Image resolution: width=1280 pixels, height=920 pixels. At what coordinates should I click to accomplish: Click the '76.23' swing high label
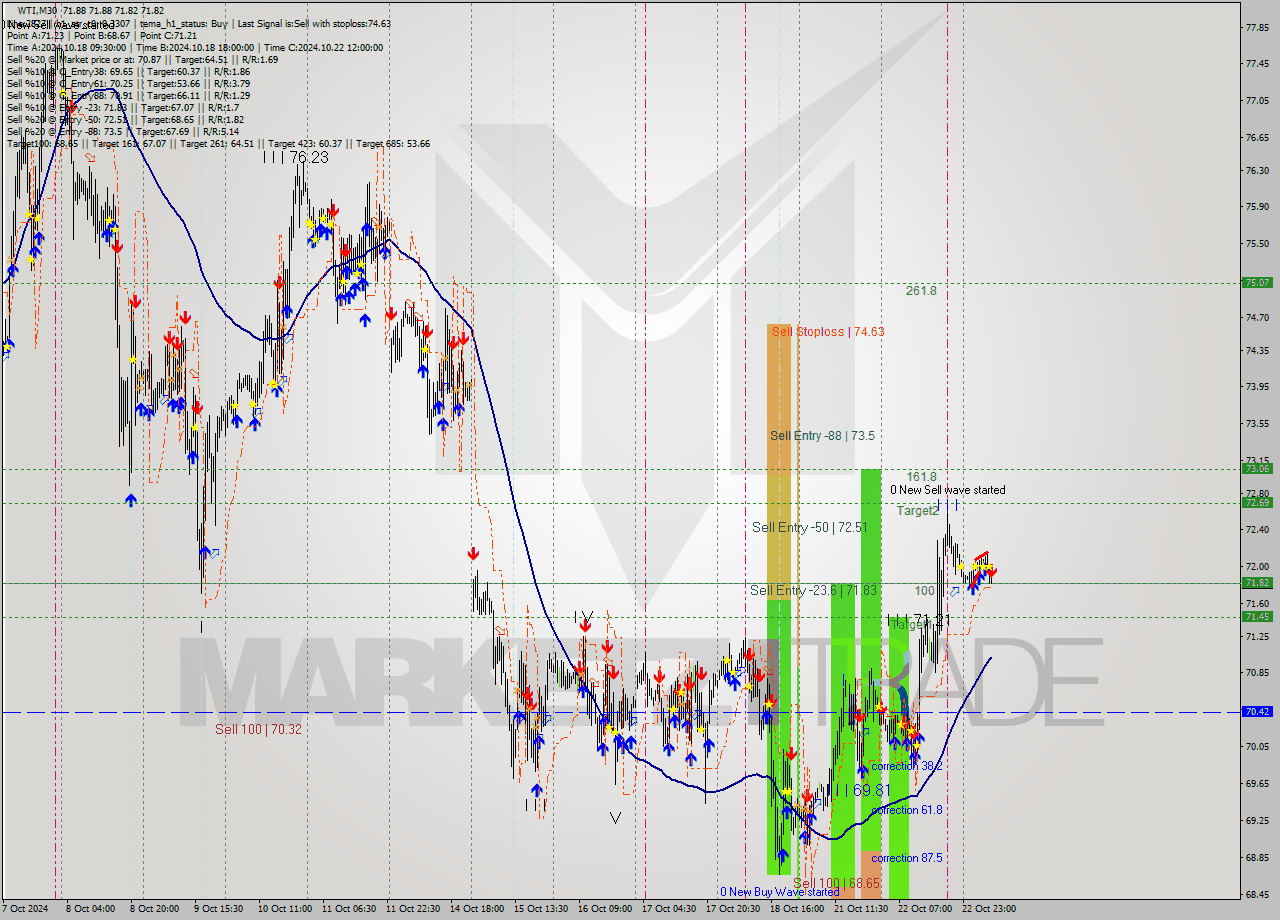pyautogui.click(x=309, y=157)
